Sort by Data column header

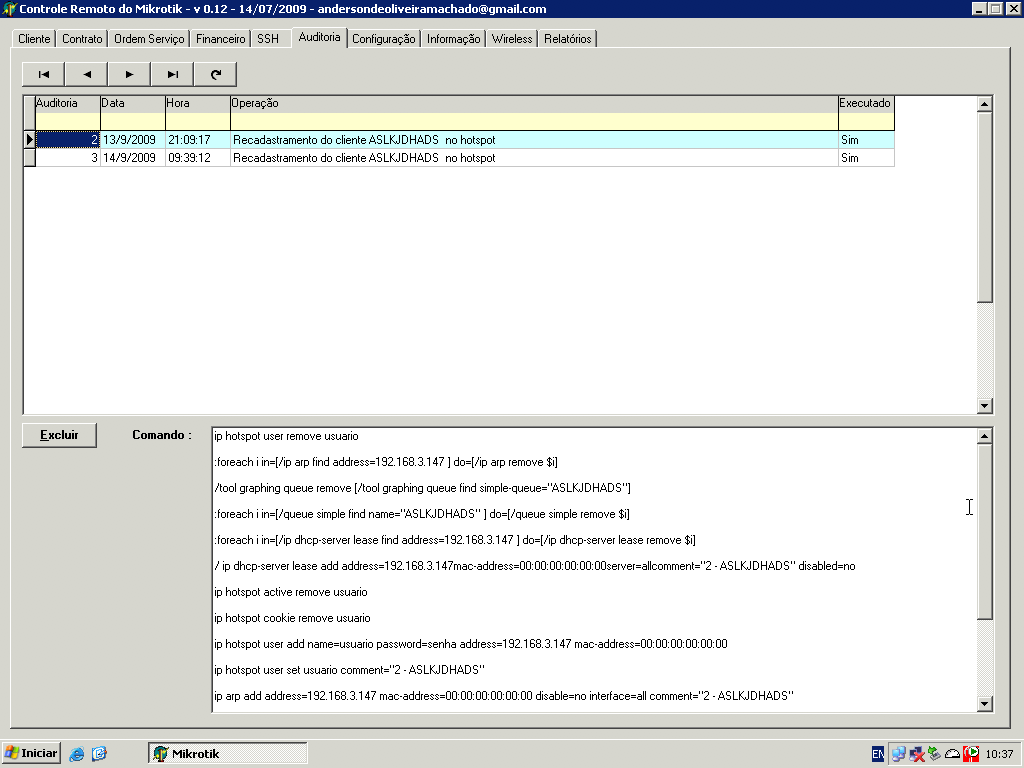[133, 103]
